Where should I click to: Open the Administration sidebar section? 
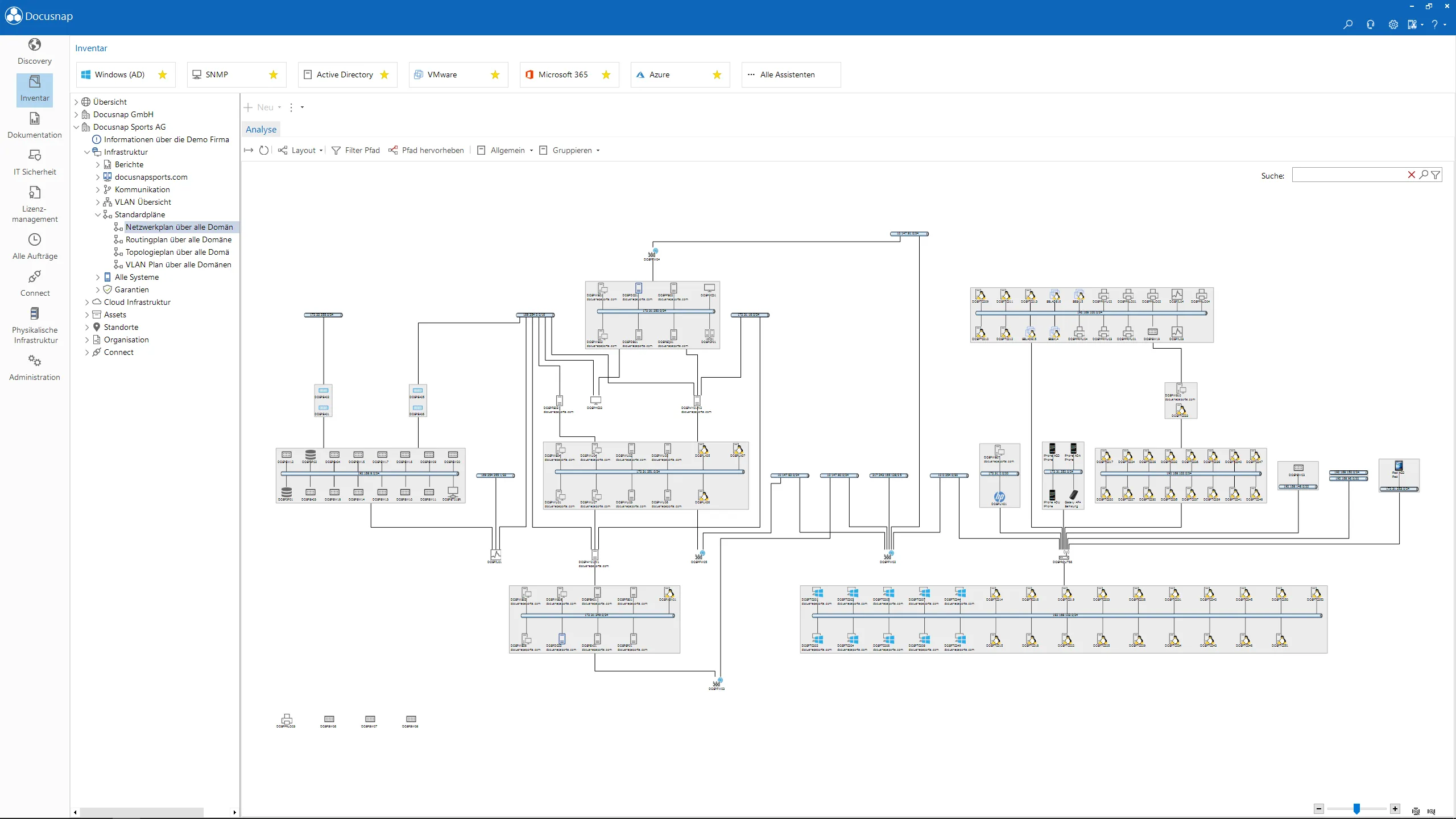click(x=35, y=368)
